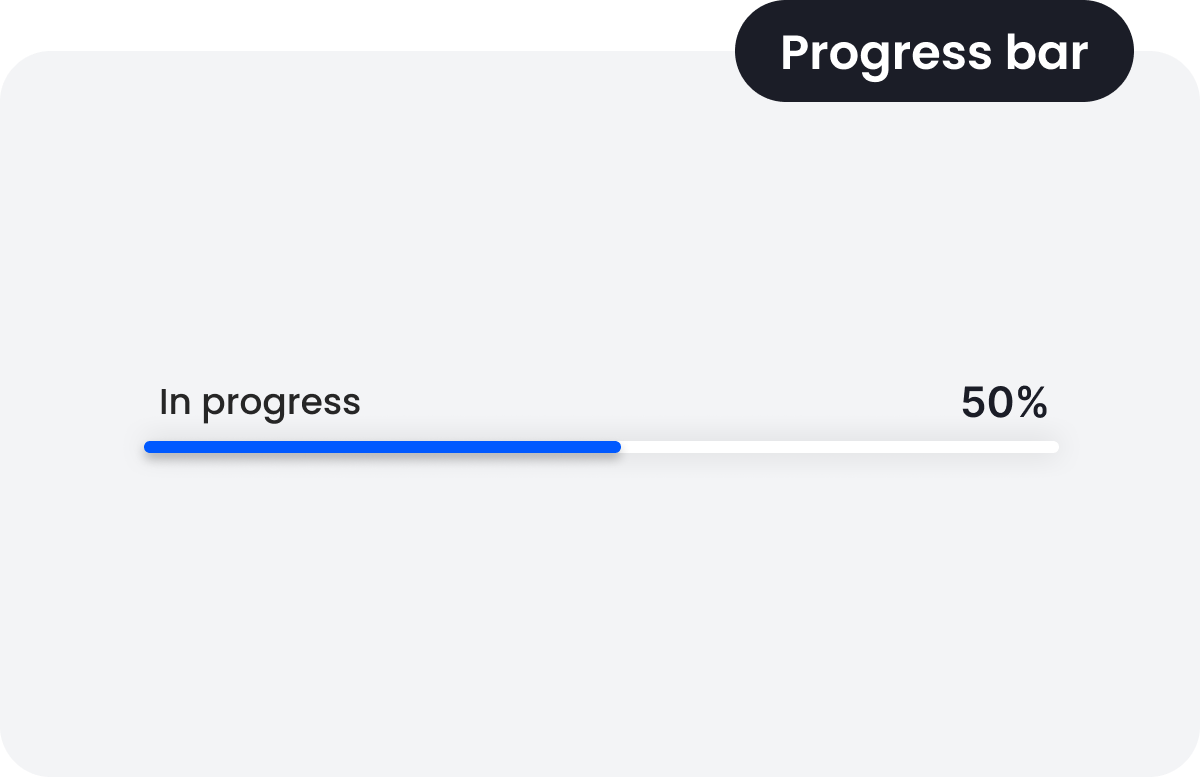
Task: Click the "Progress bar" title badge
Action: 934,52
